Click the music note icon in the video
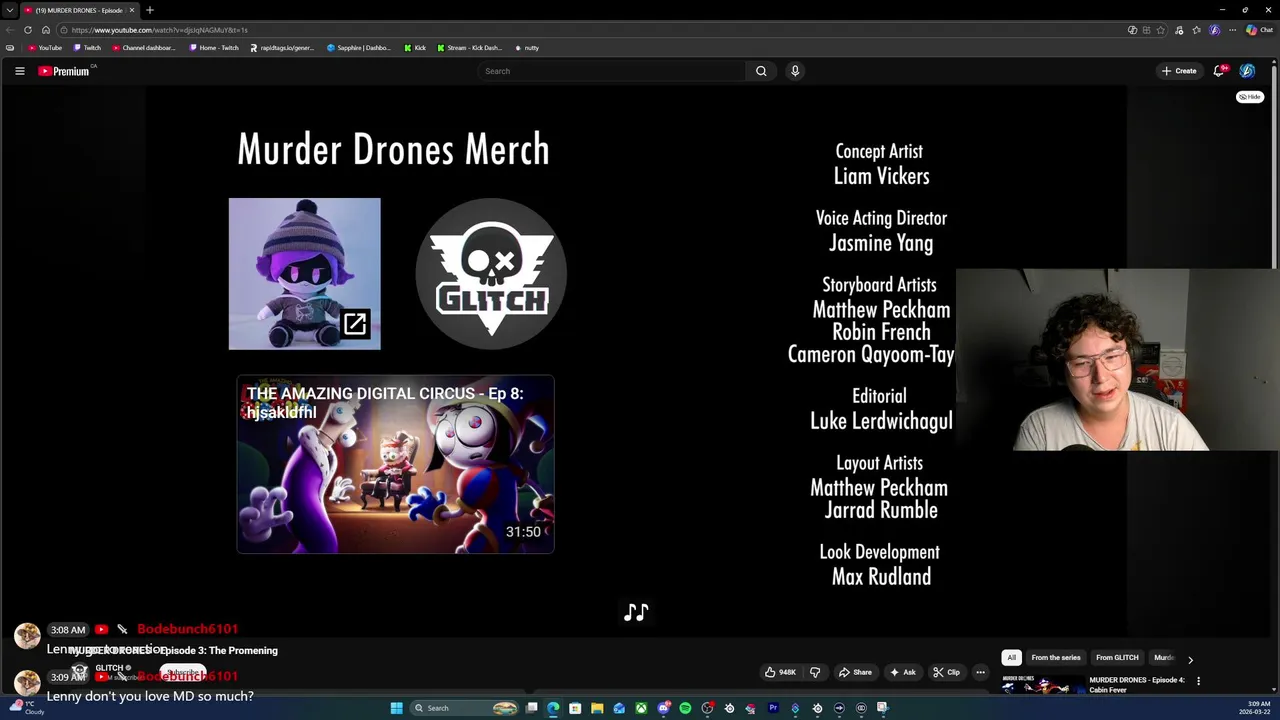Viewport: 1280px width, 720px height. [636, 612]
